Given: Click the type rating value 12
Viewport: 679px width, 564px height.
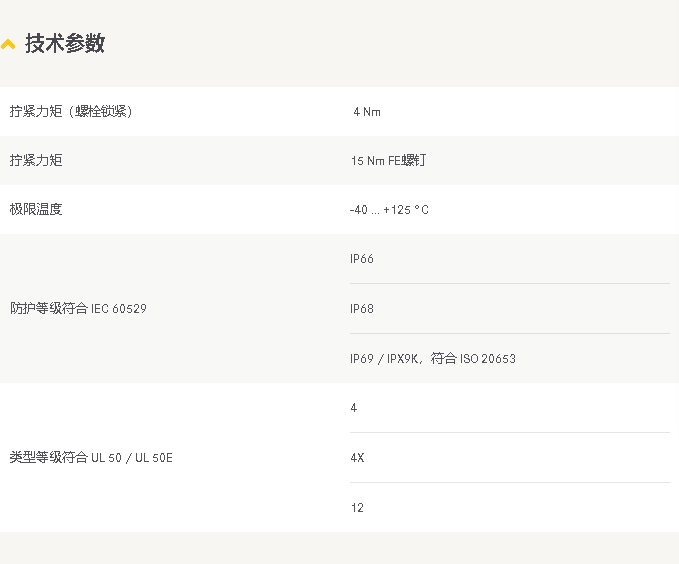Looking at the screenshot, I should click(x=357, y=508).
